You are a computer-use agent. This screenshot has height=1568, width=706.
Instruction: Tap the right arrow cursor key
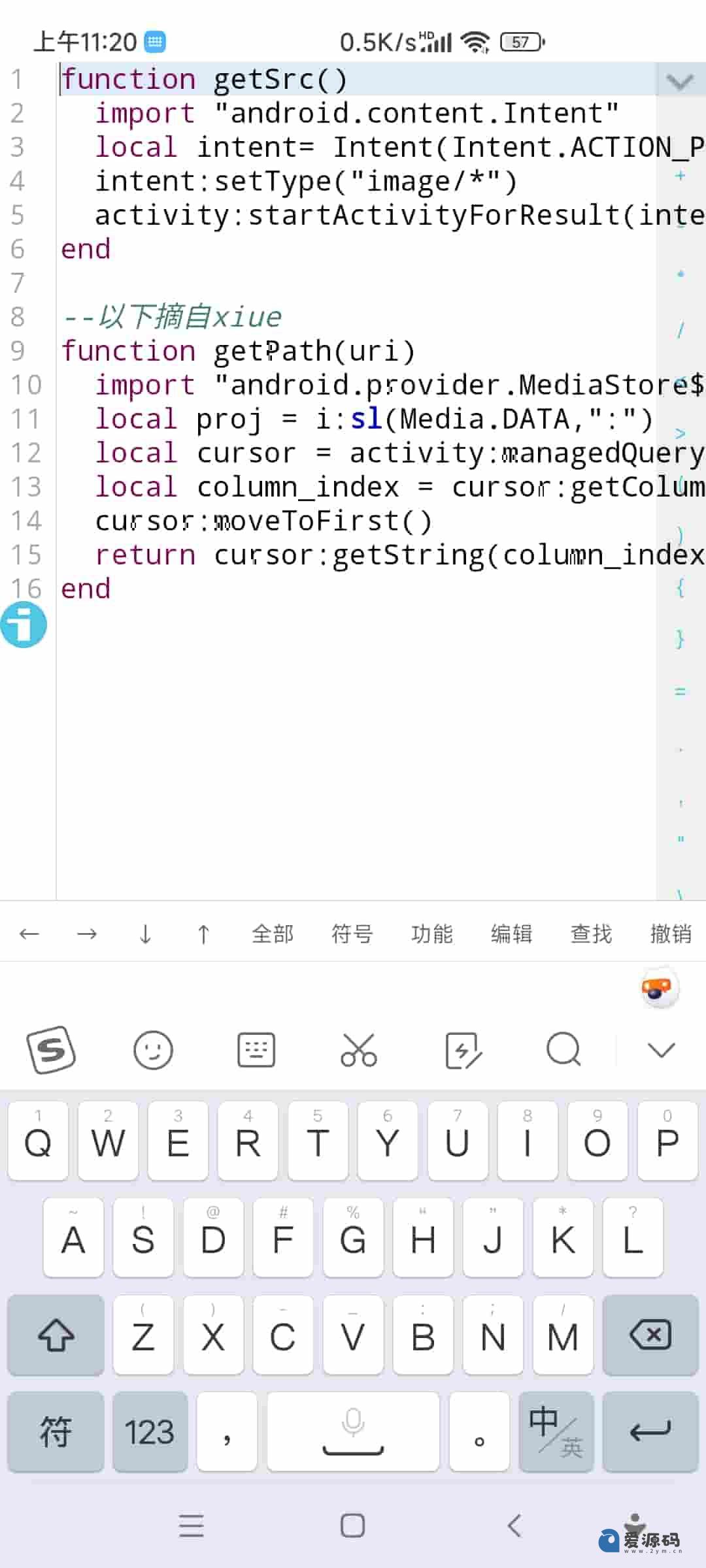pyautogui.click(x=87, y=934)
